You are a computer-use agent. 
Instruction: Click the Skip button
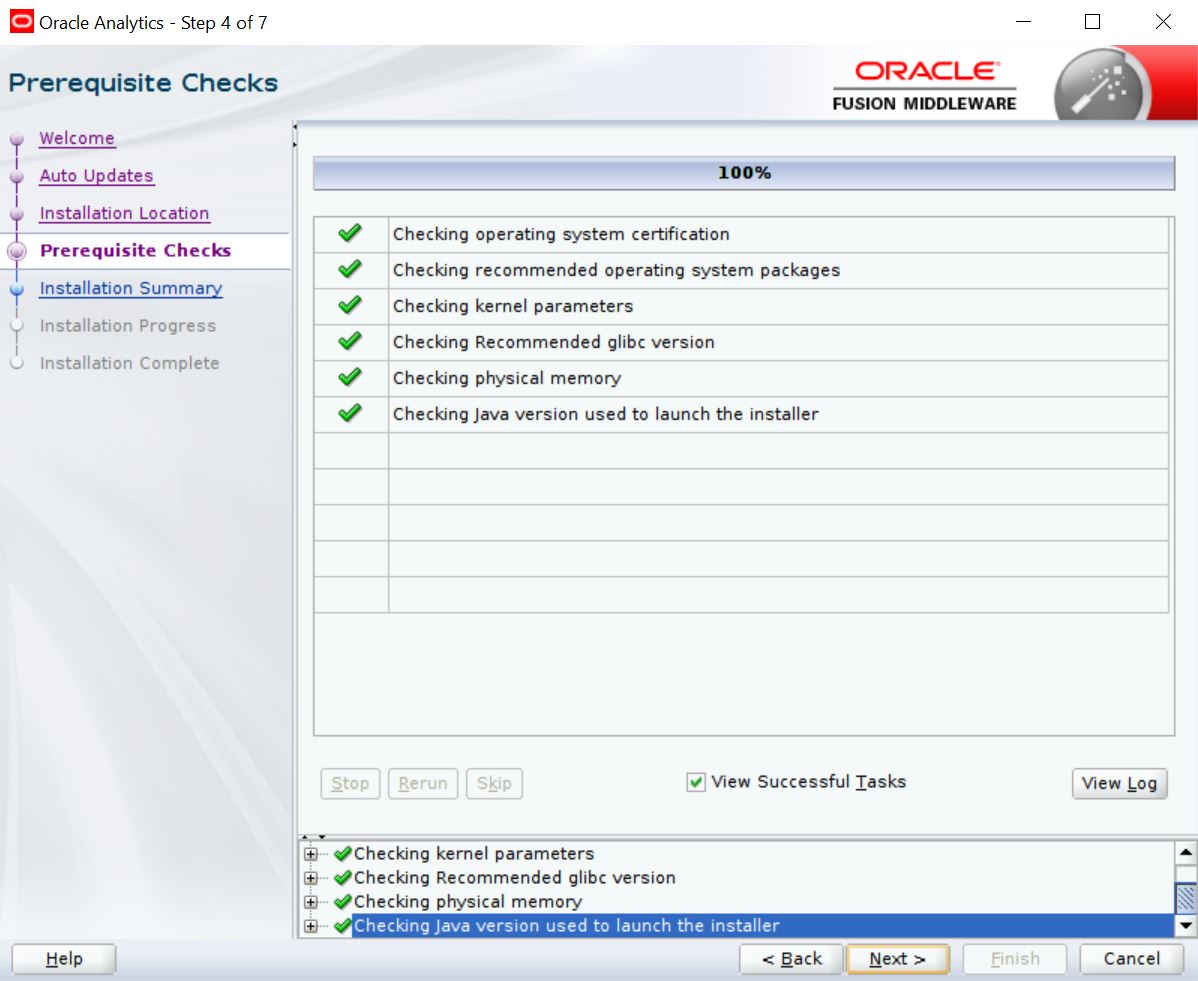click(494, 783)
